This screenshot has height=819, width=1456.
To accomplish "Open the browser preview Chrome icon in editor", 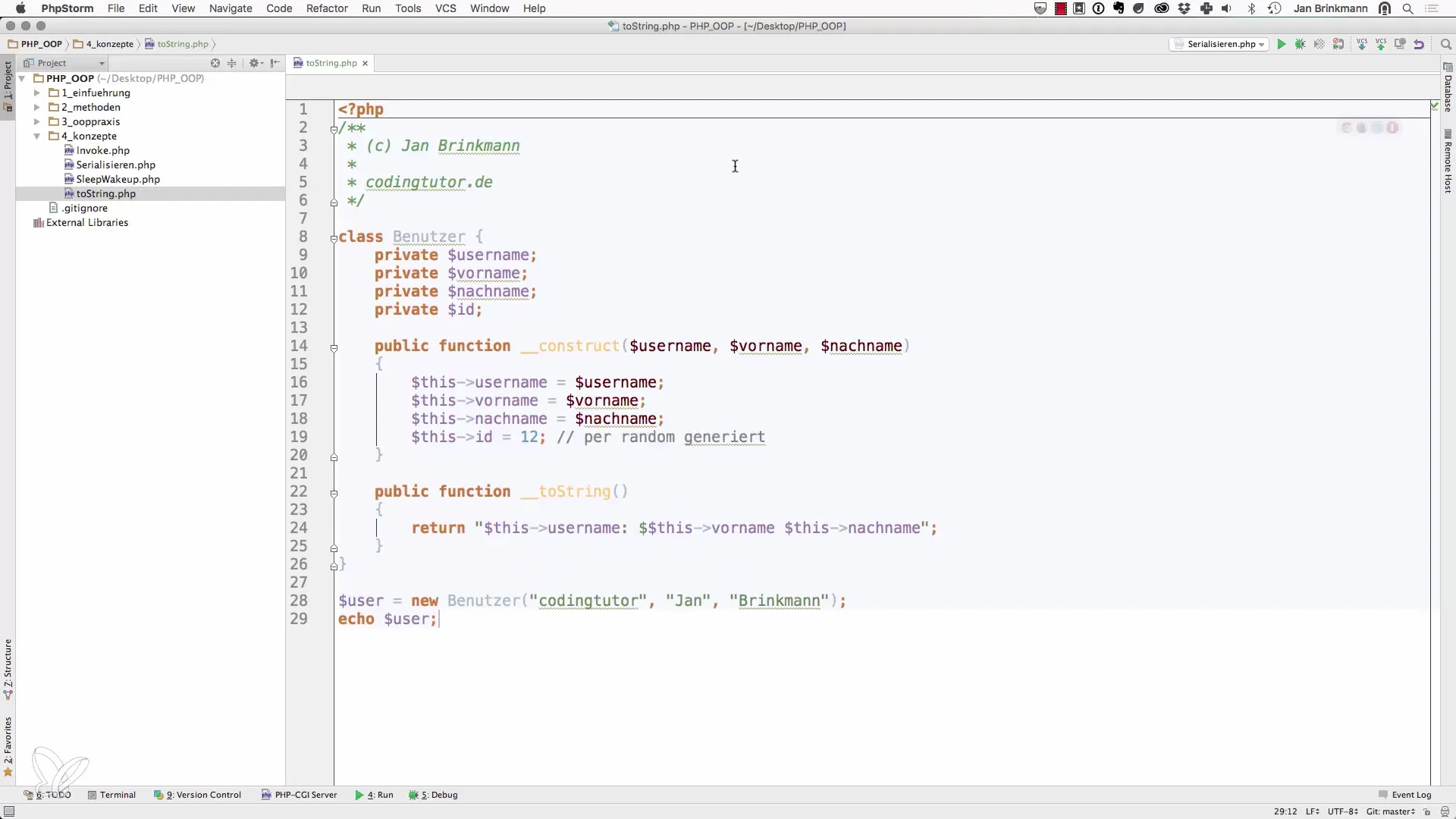I will [1347, 128].
